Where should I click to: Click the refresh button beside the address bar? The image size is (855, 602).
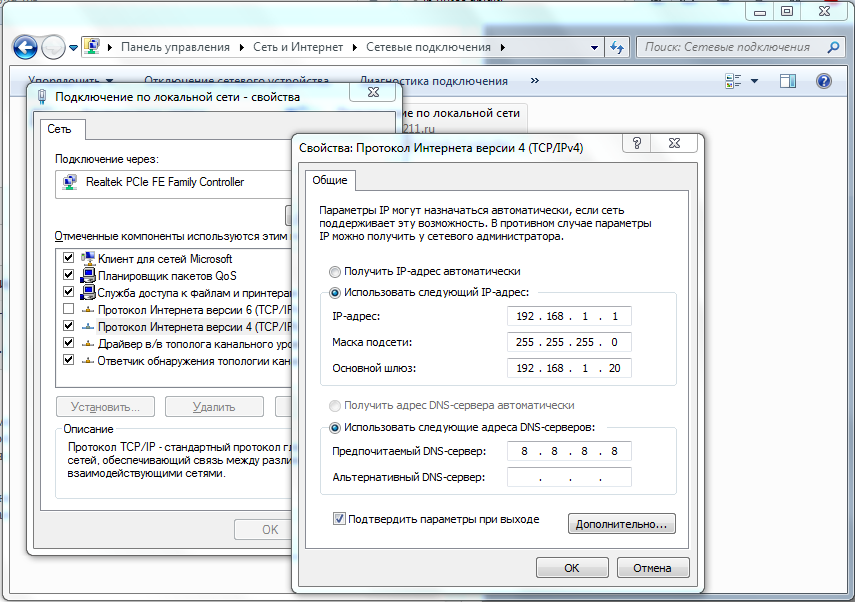click(617, 47)
